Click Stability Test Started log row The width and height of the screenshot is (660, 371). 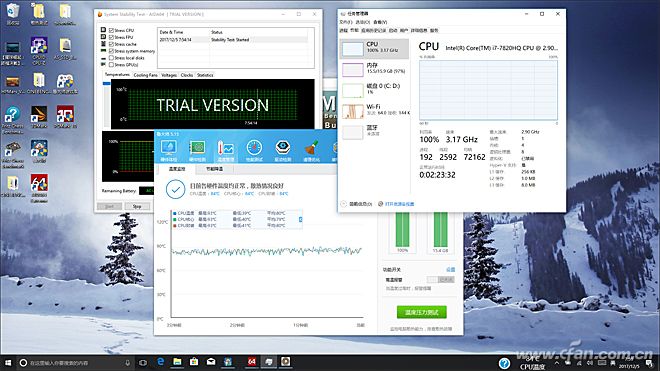coord(234,40)
